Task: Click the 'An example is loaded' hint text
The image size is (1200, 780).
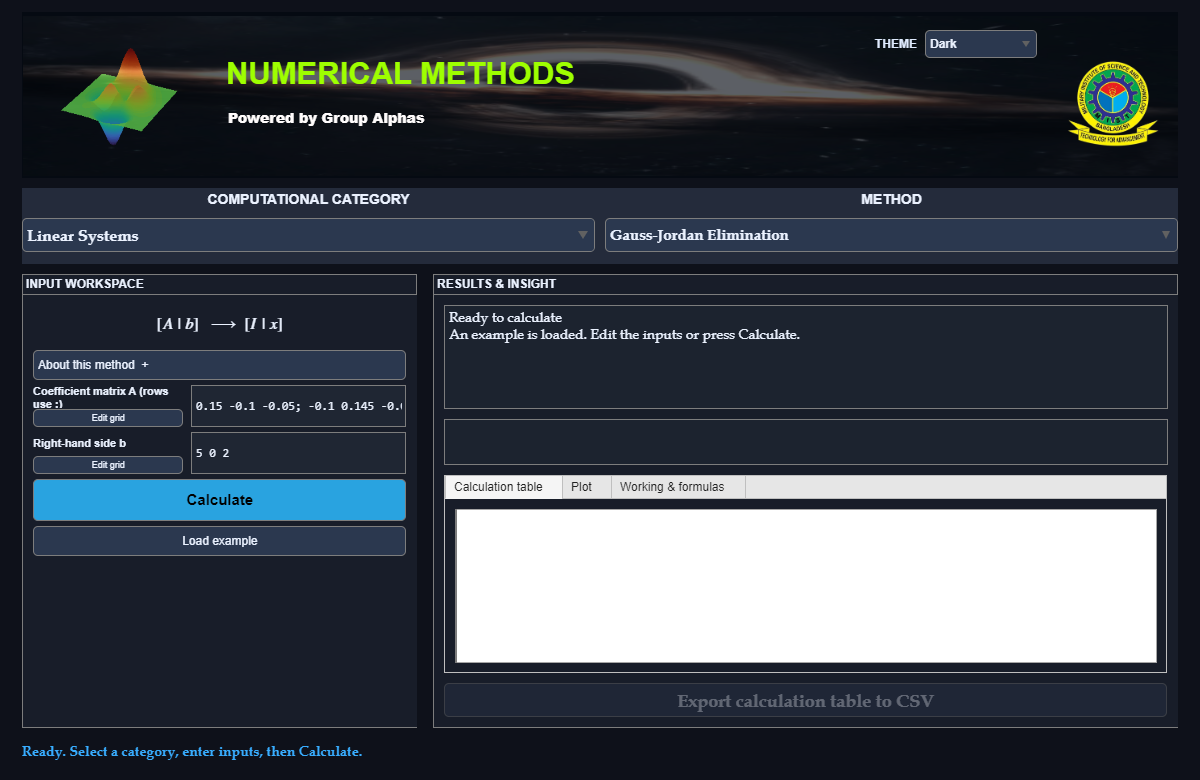Action: tap(624, 334)
